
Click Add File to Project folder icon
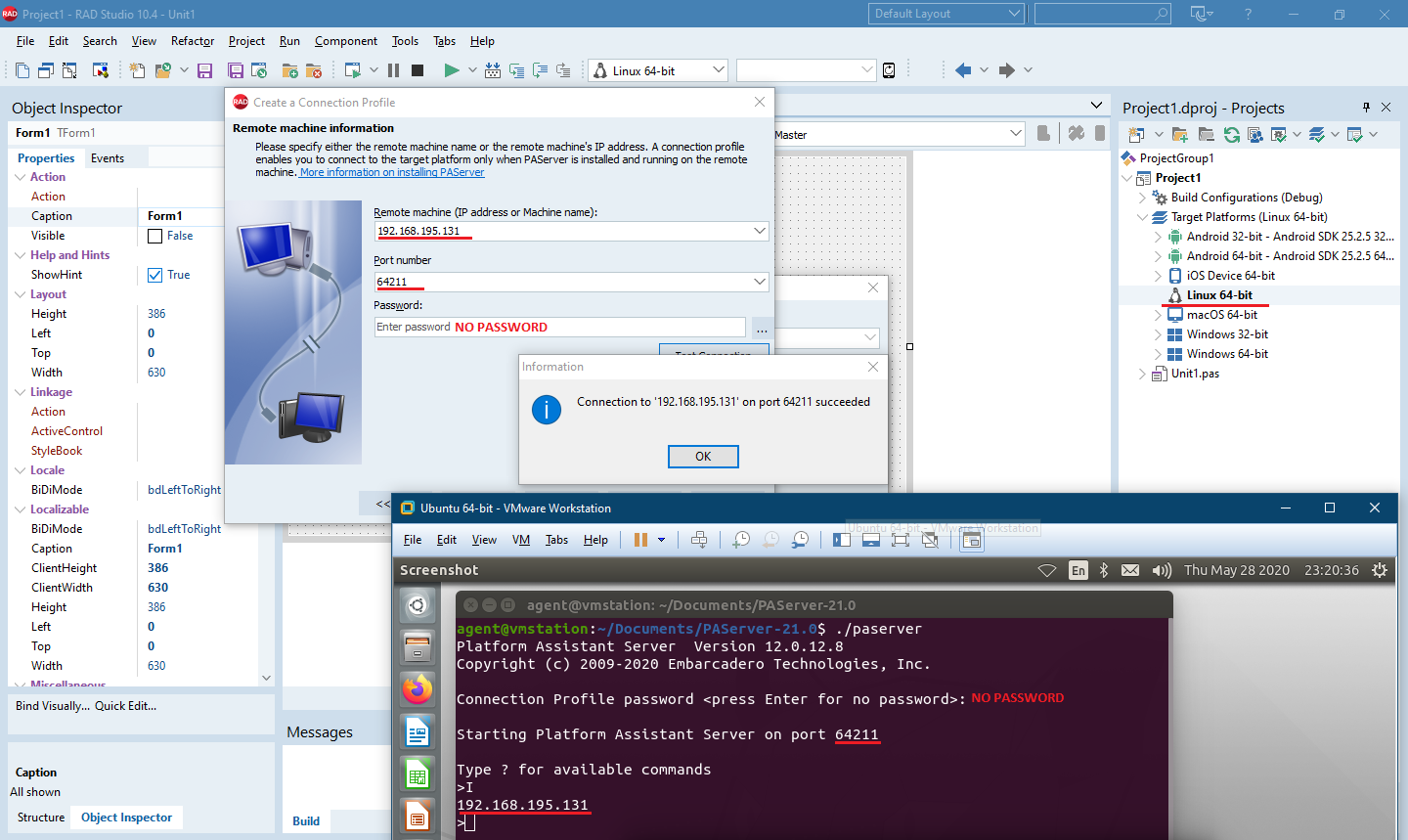(289, 70)
